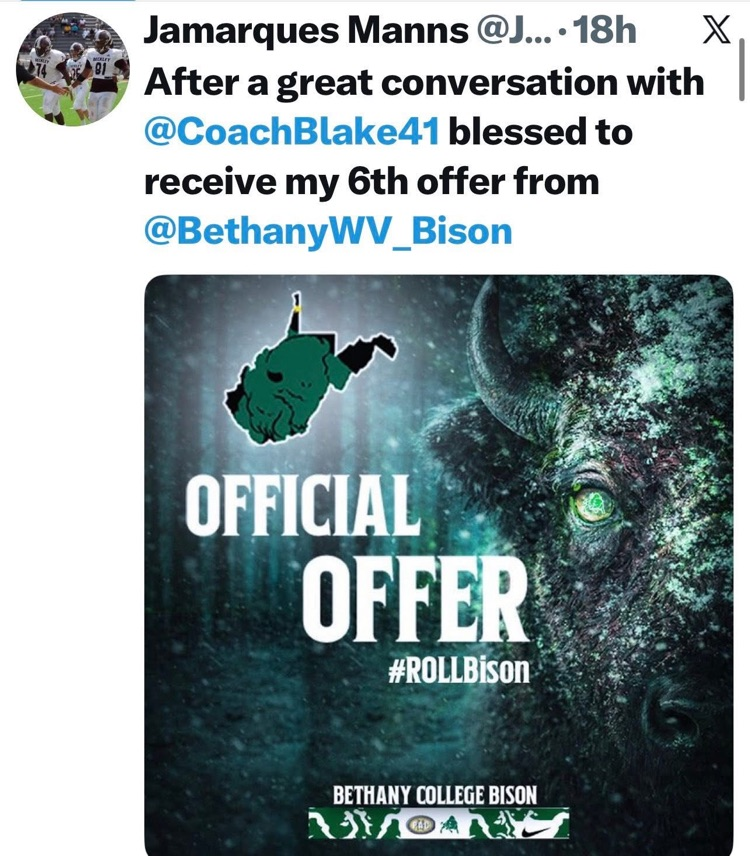Image resolution: width=750 pixels, height=856 pixels.
Task: Open Jamarques Manns' profile picture
Action: click(73, 69)
